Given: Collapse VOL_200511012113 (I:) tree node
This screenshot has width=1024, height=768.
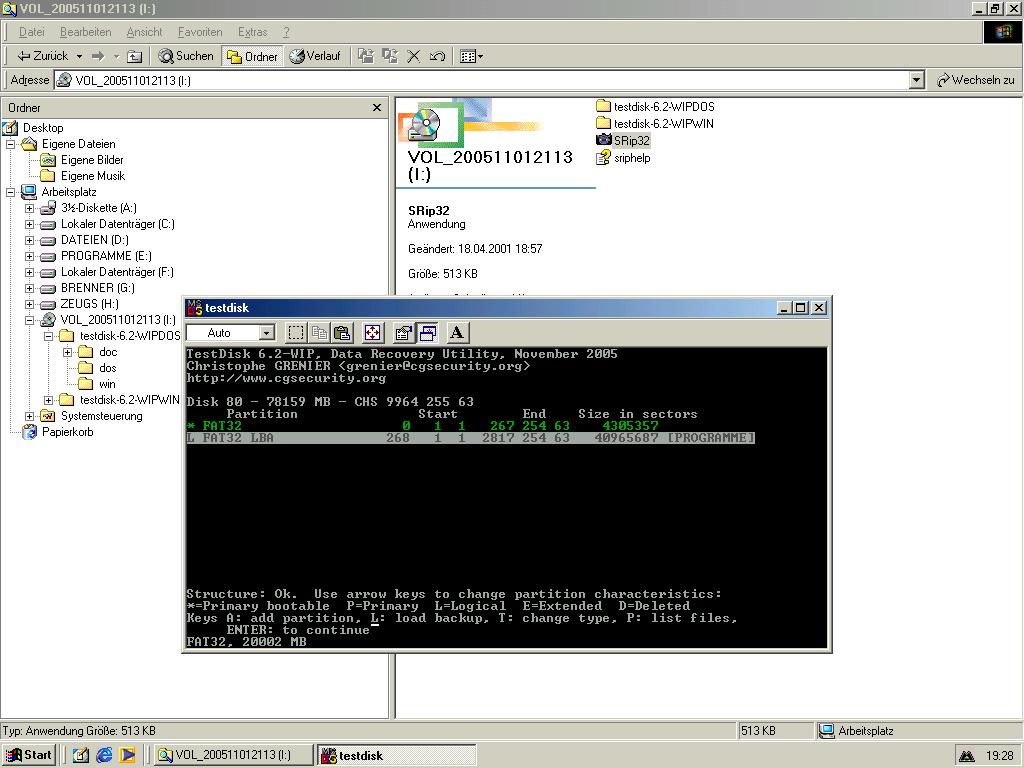Looking at the screenshot, I should coord(29,320).
